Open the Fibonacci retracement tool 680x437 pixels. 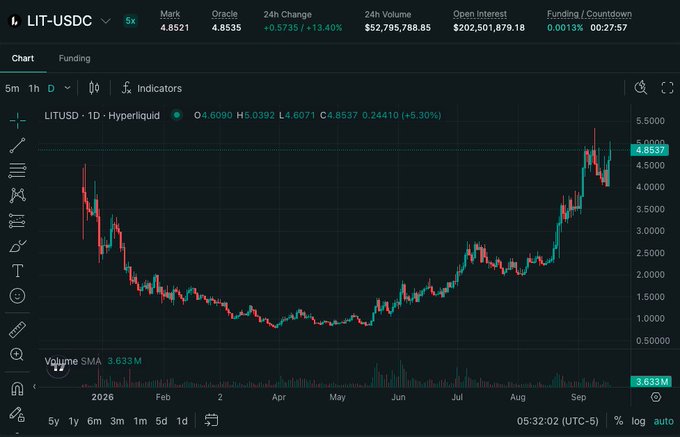17,170
